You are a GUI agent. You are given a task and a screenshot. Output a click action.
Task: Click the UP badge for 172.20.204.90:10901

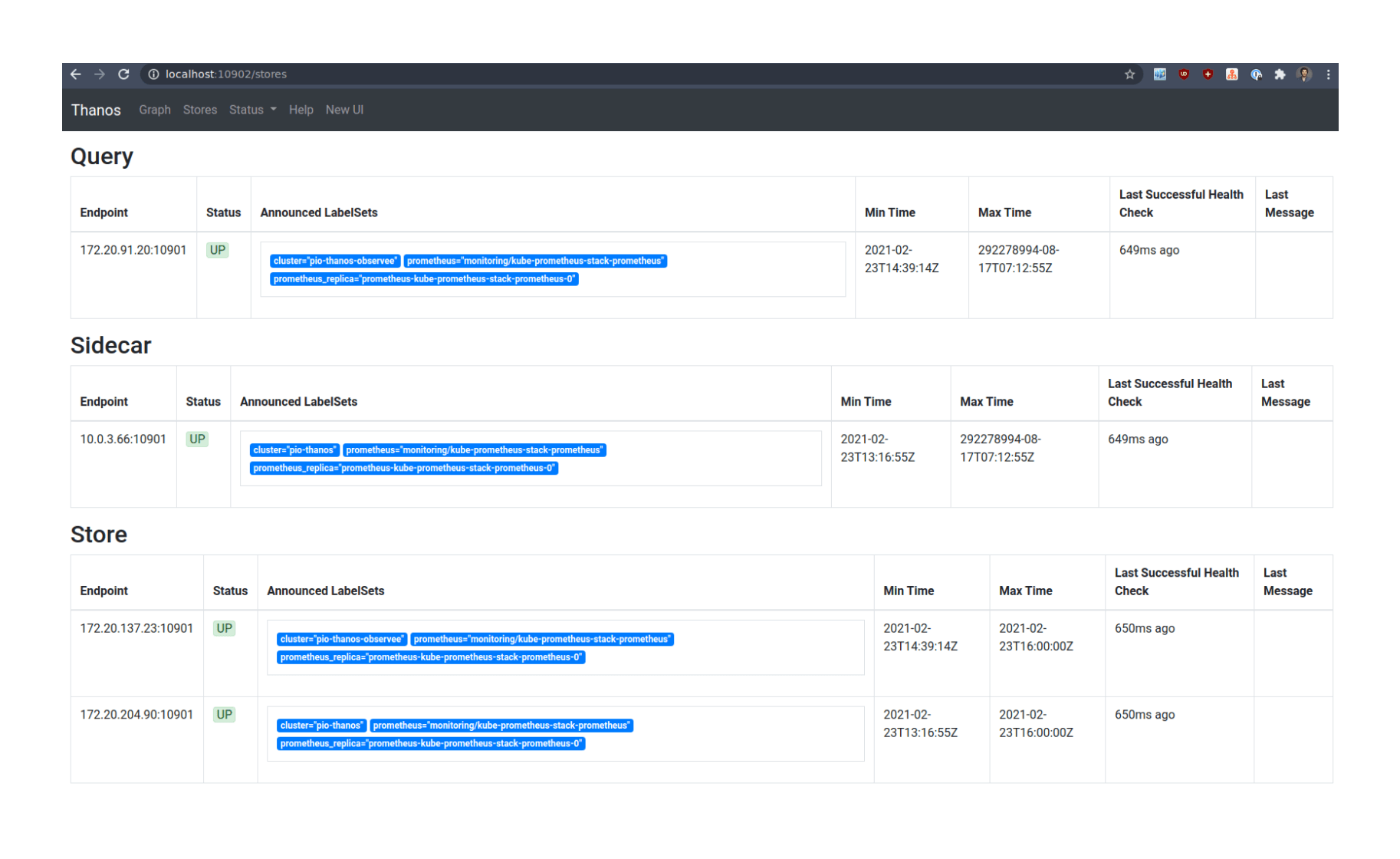[225, 715]
